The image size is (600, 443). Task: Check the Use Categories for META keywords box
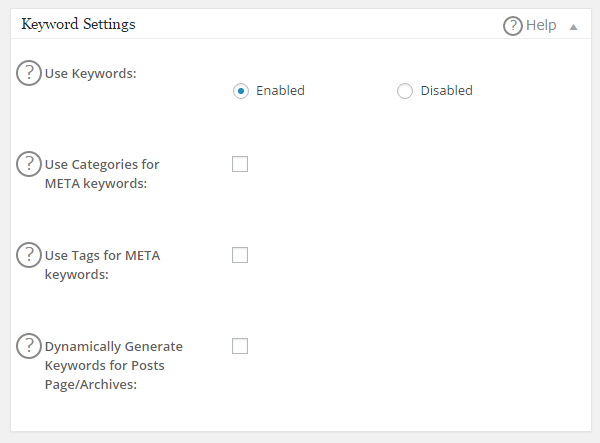240,164
